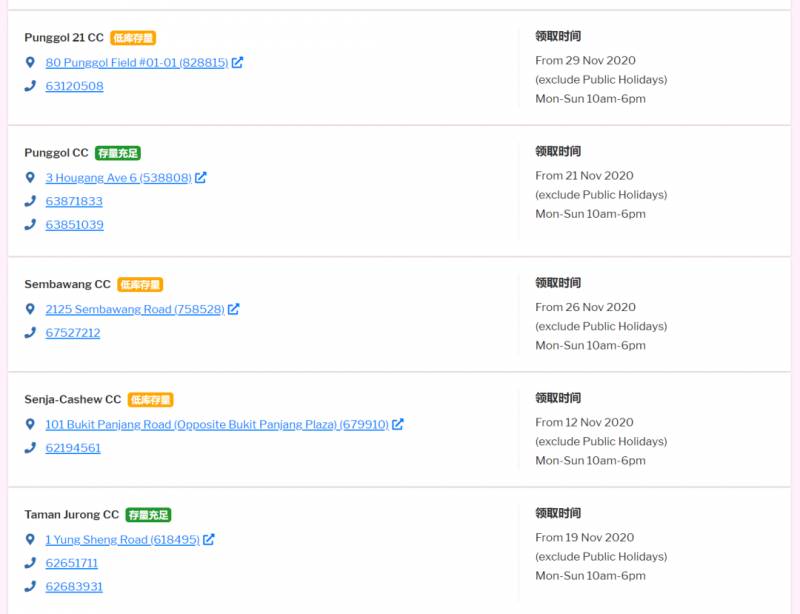This screenshot has height=614, width=800.
Task: Click external link icon beside 80 Punggol Field address
Action: click(238, 62)
